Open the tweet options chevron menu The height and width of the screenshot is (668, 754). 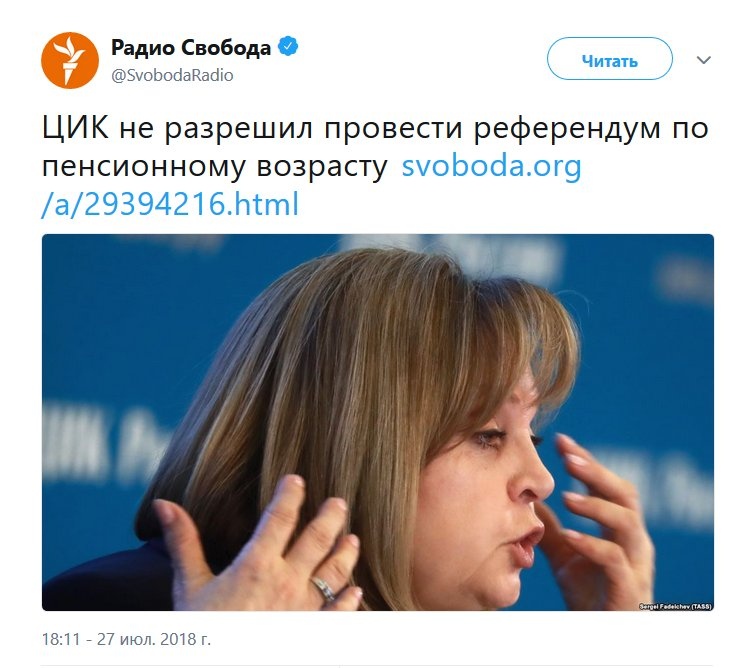[x=704, y=60]
